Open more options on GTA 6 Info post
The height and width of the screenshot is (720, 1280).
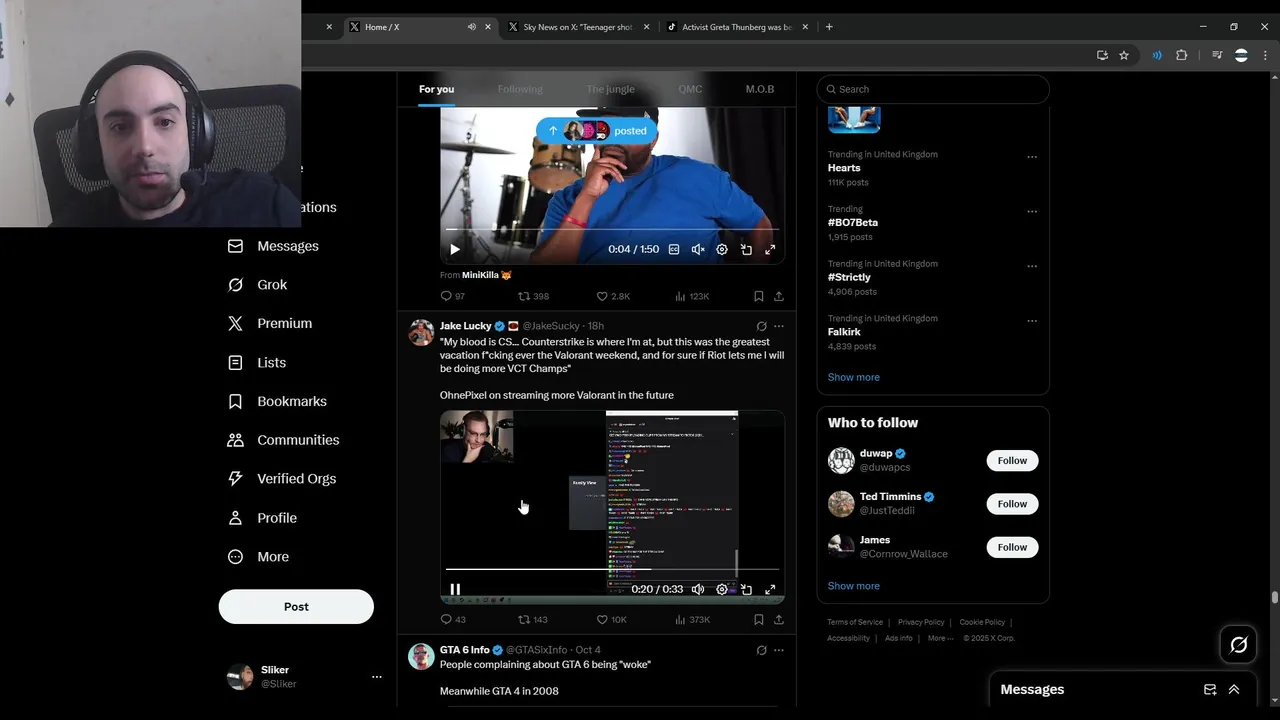pos(779,650)
